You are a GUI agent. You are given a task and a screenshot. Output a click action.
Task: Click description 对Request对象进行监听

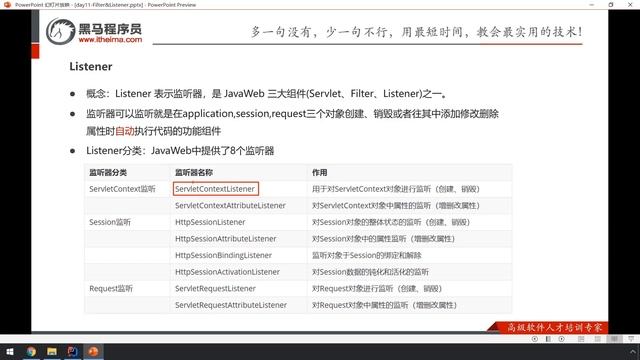point(377,289)
